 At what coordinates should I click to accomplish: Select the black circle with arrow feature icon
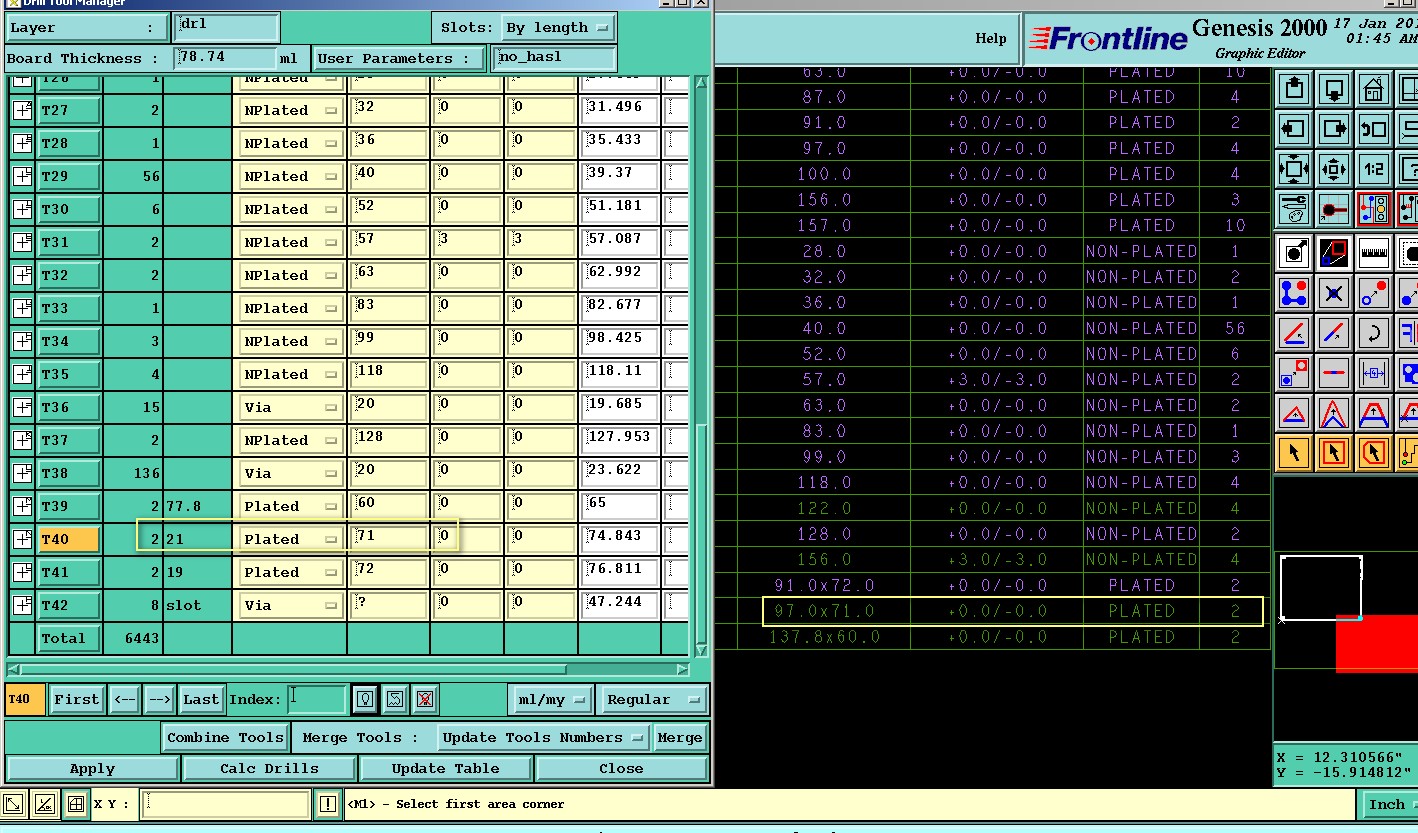(1294, 252)
